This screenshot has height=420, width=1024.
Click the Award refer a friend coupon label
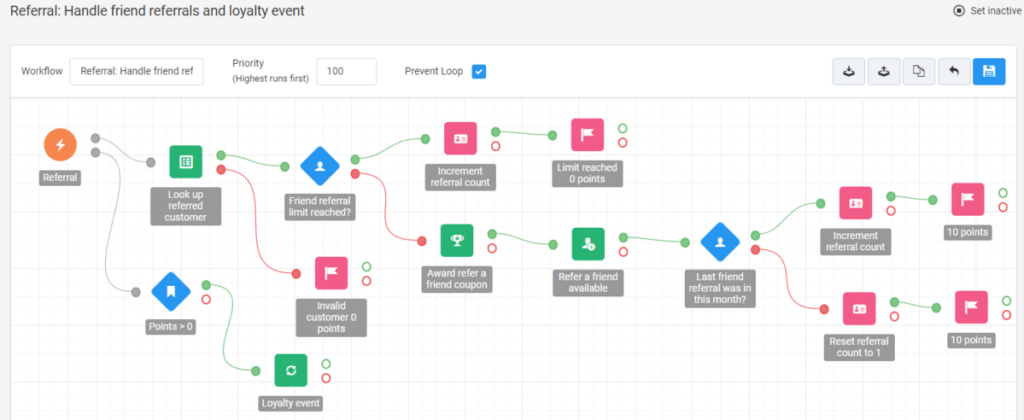[457, 279]
